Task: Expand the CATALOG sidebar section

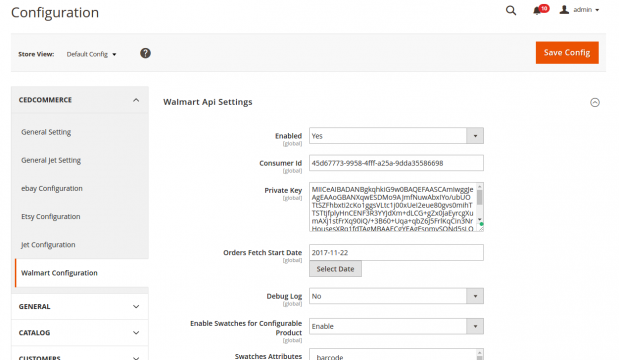Action: point(80,333)
